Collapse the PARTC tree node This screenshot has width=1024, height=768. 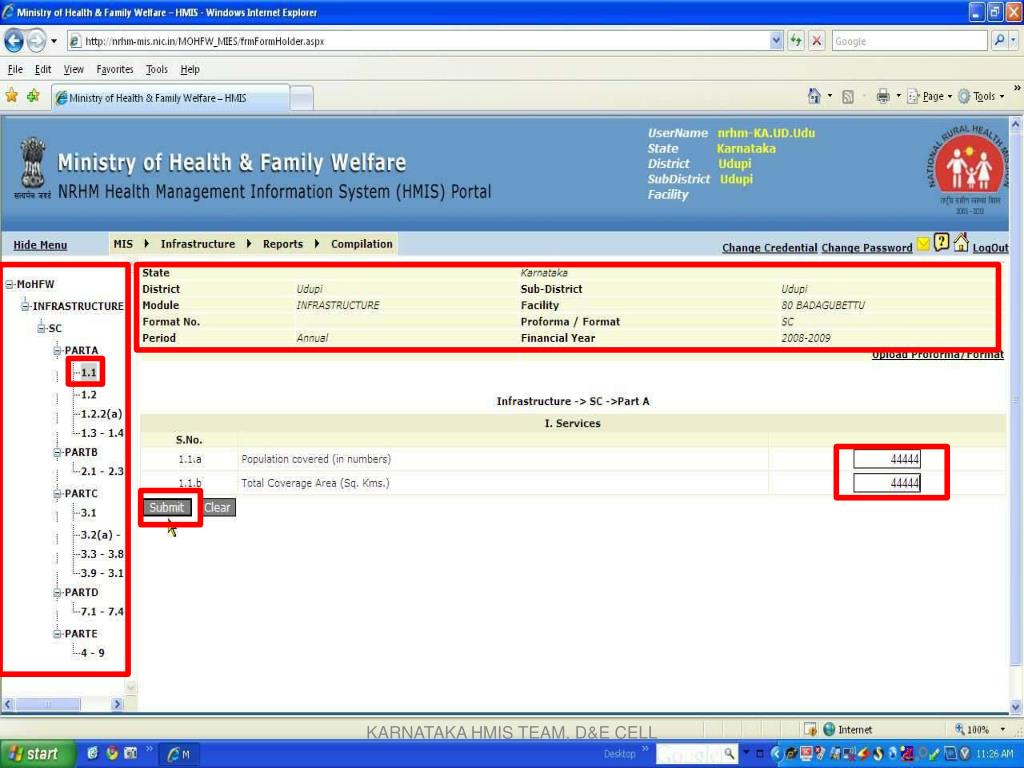57,493
